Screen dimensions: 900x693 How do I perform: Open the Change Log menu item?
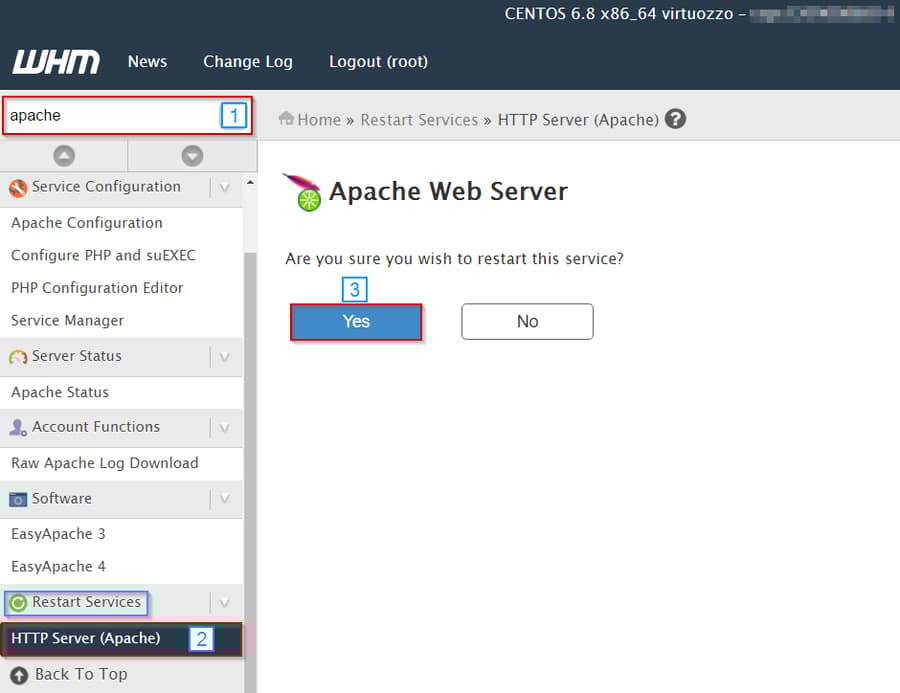(x=248, y=61)
